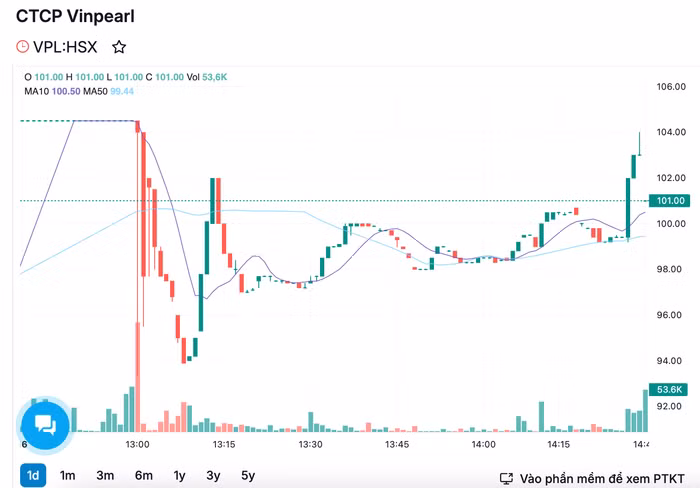The image size is (700, 488).
Task: Click the 53.6K volume tag
Action: [x=670, y=389]
